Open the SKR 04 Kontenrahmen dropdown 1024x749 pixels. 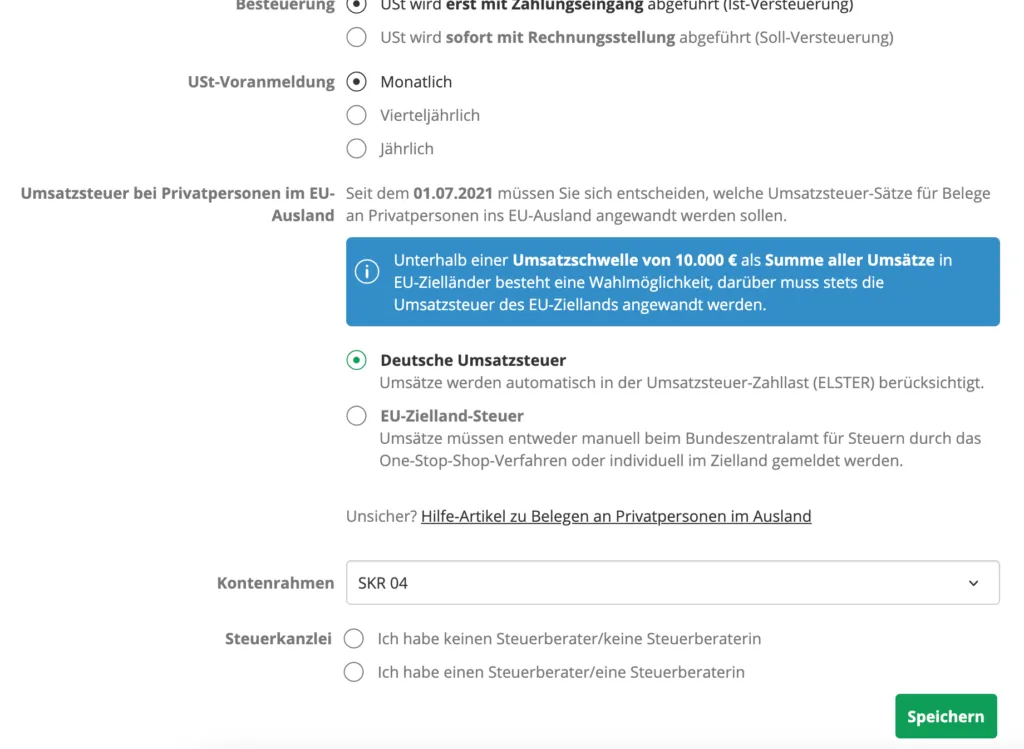click(x=672, y=582)
